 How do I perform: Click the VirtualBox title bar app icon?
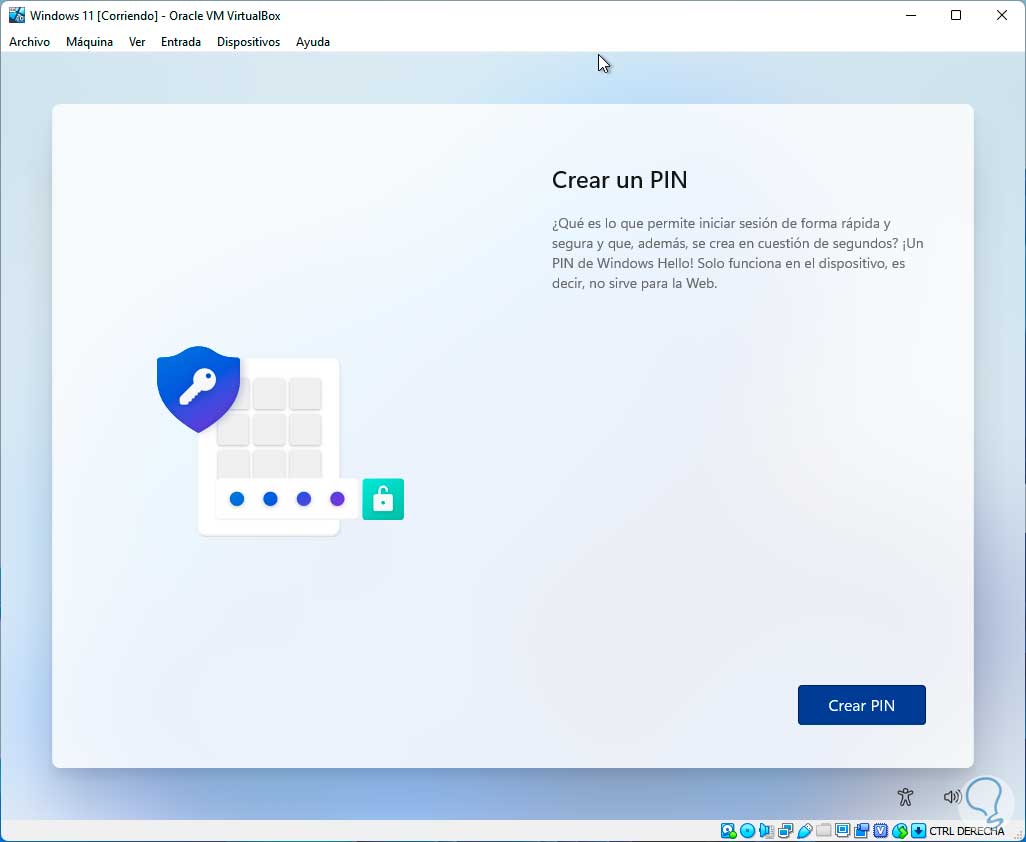[16, 15]
